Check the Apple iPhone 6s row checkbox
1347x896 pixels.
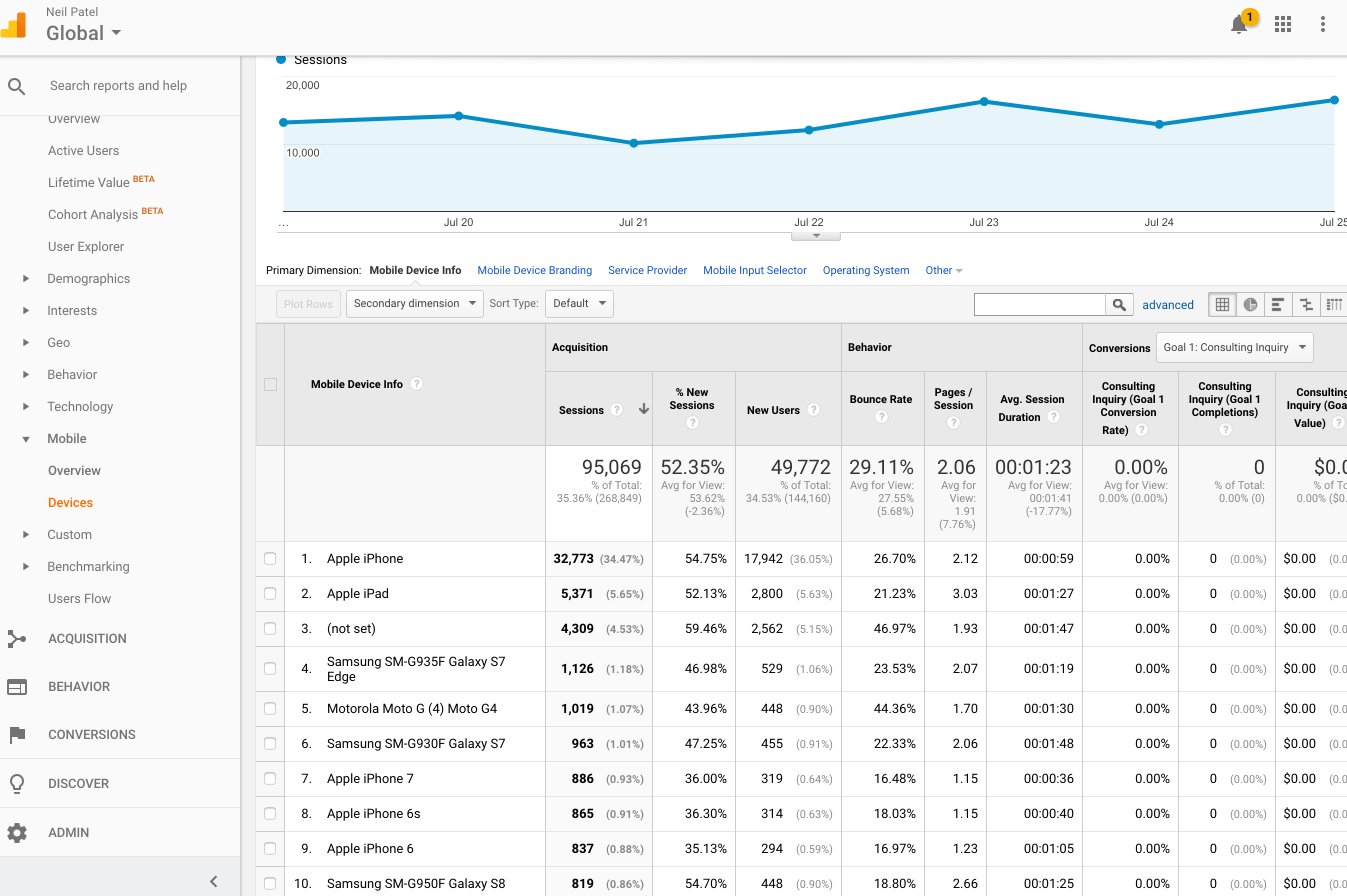coord(270,814)
